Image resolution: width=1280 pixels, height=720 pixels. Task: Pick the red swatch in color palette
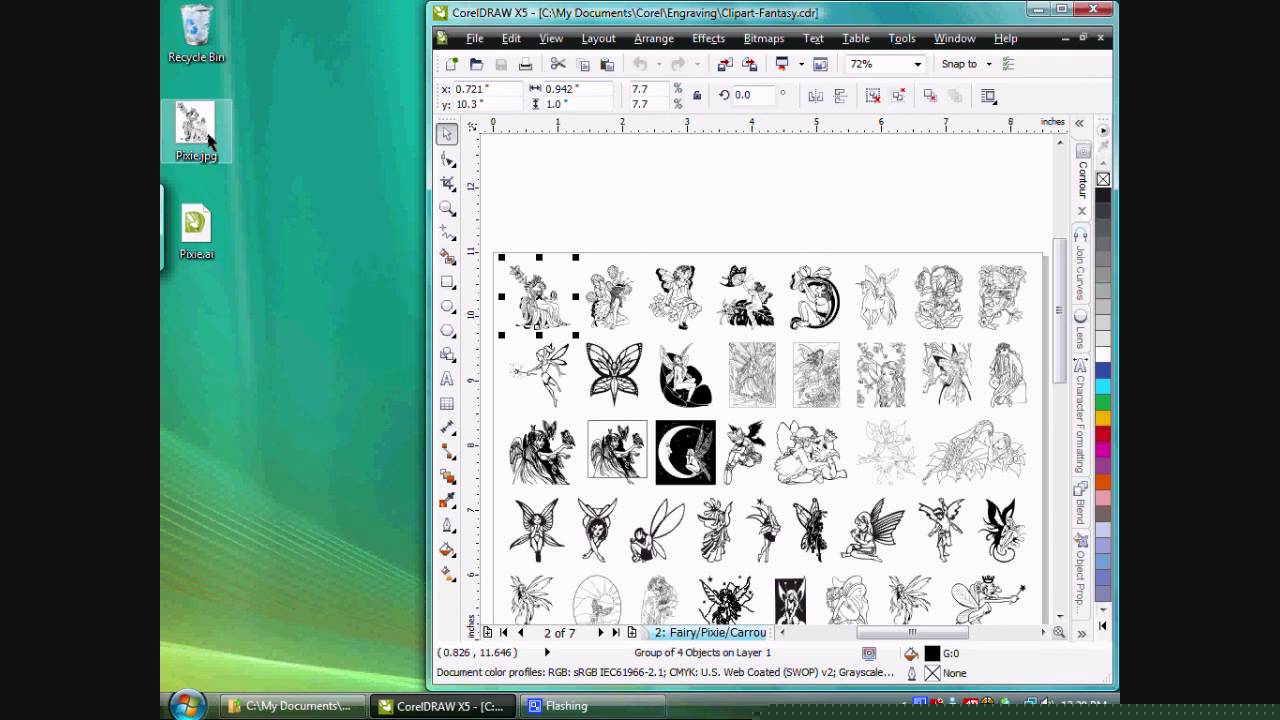click(x=1103, y=434)
